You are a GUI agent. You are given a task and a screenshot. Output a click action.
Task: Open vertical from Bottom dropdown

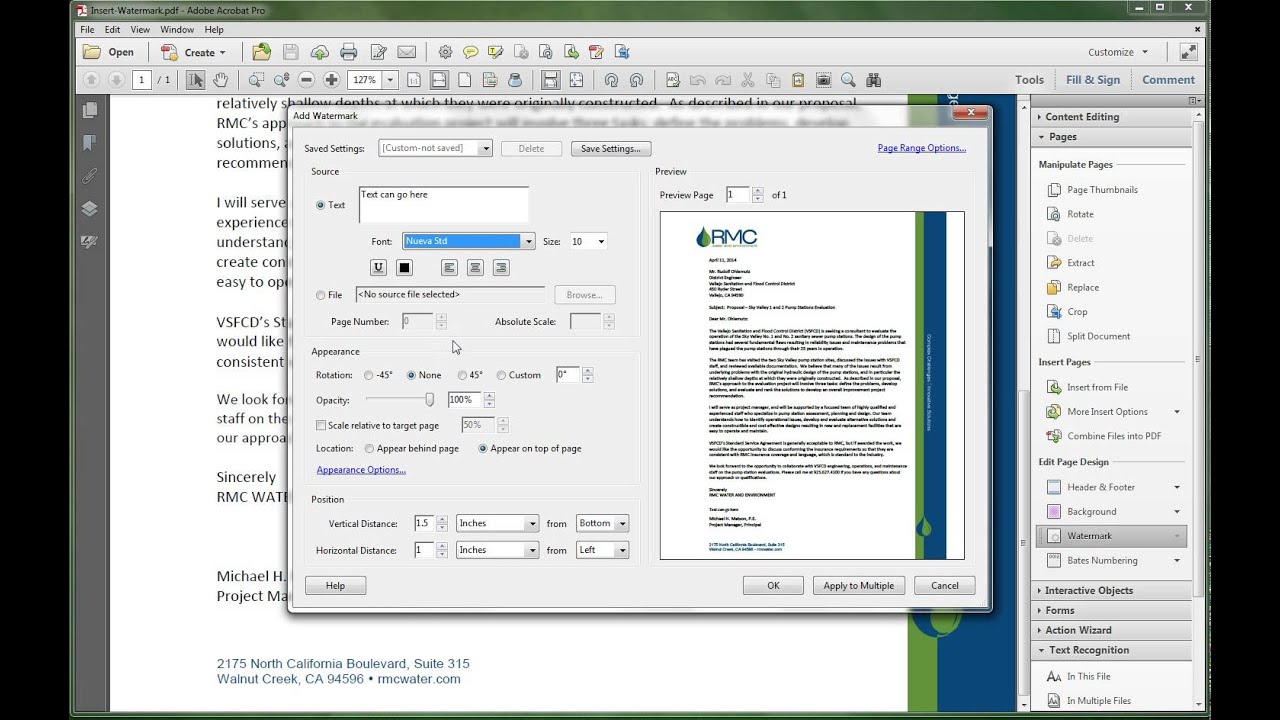(602, 523)
